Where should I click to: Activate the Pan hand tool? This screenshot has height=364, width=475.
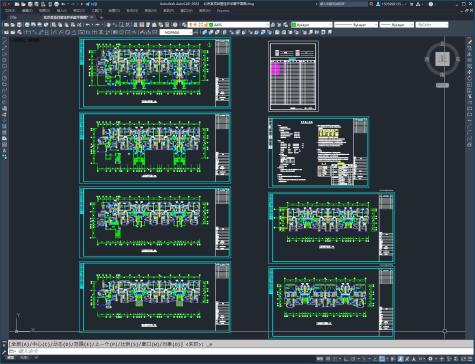click(x=108, y=25)
